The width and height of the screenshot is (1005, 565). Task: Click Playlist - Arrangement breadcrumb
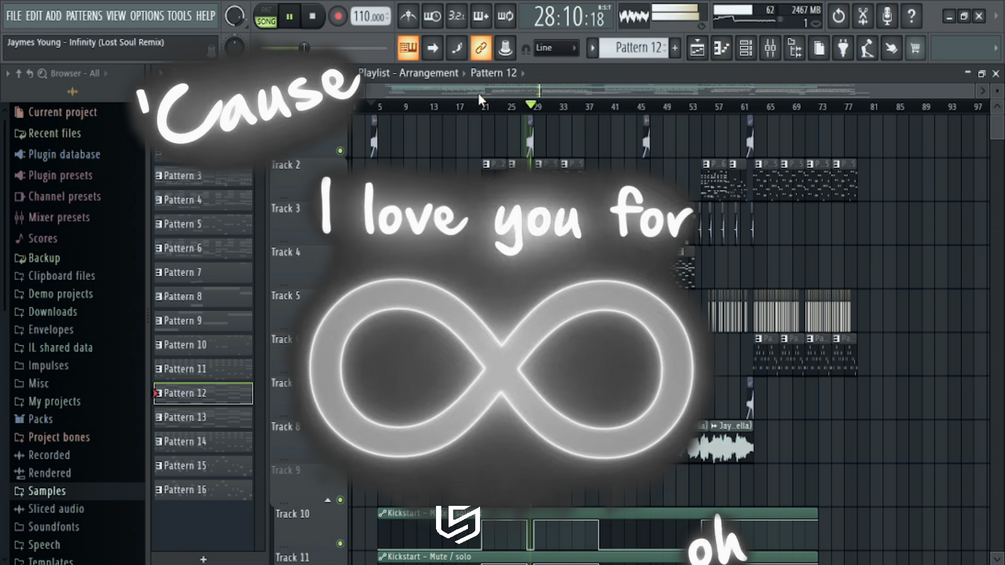(x=408, y=73)
